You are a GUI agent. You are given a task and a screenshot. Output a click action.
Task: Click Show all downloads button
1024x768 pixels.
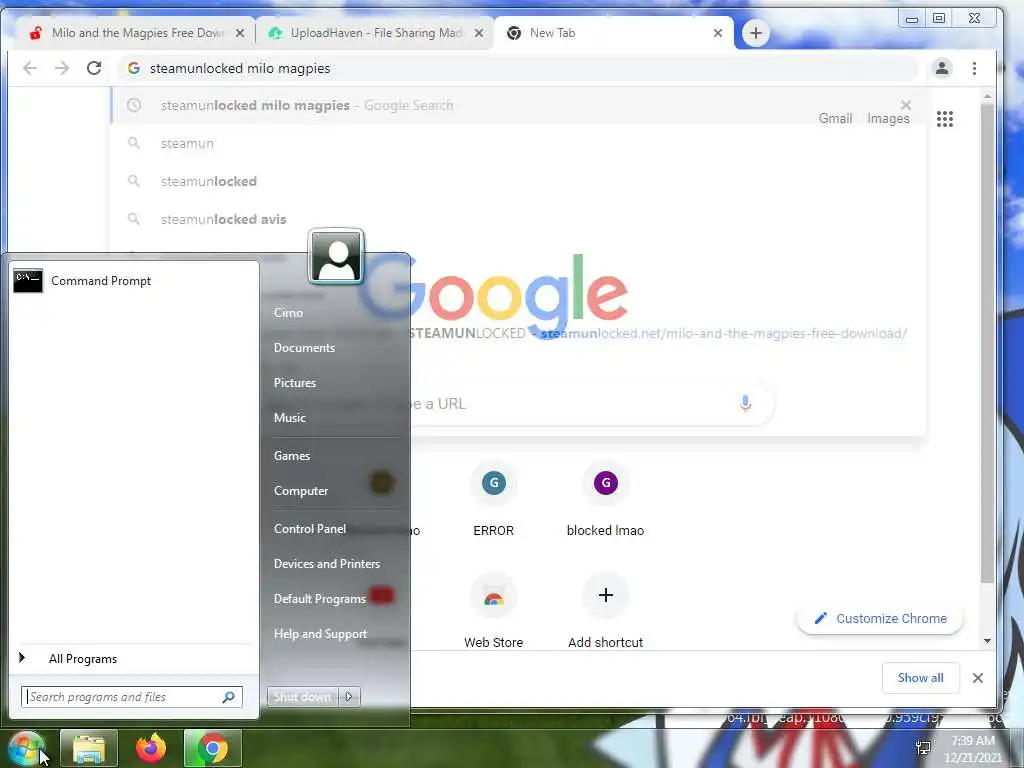pos(921,678)
